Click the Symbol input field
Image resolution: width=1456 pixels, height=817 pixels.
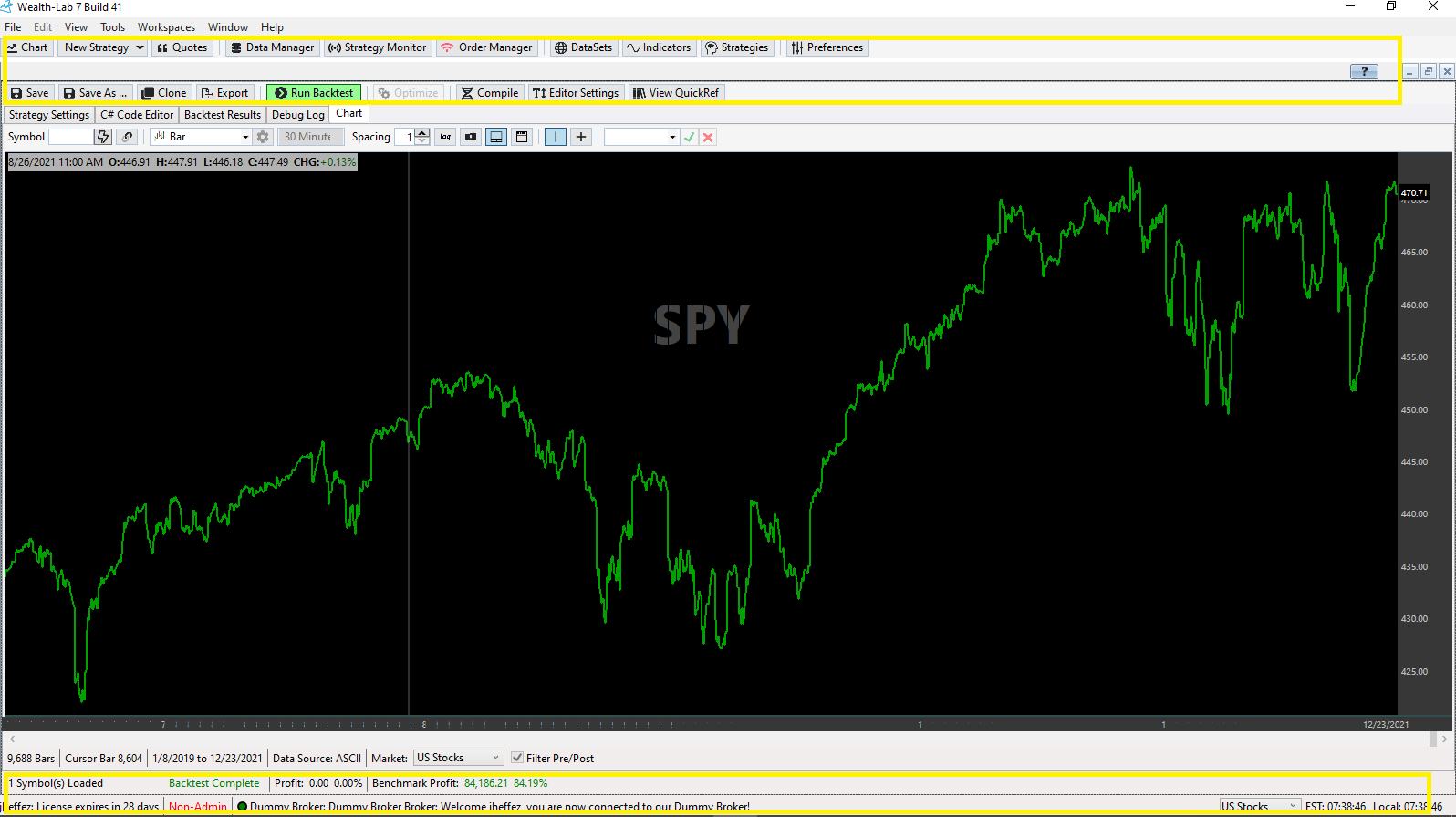point(70,137)
